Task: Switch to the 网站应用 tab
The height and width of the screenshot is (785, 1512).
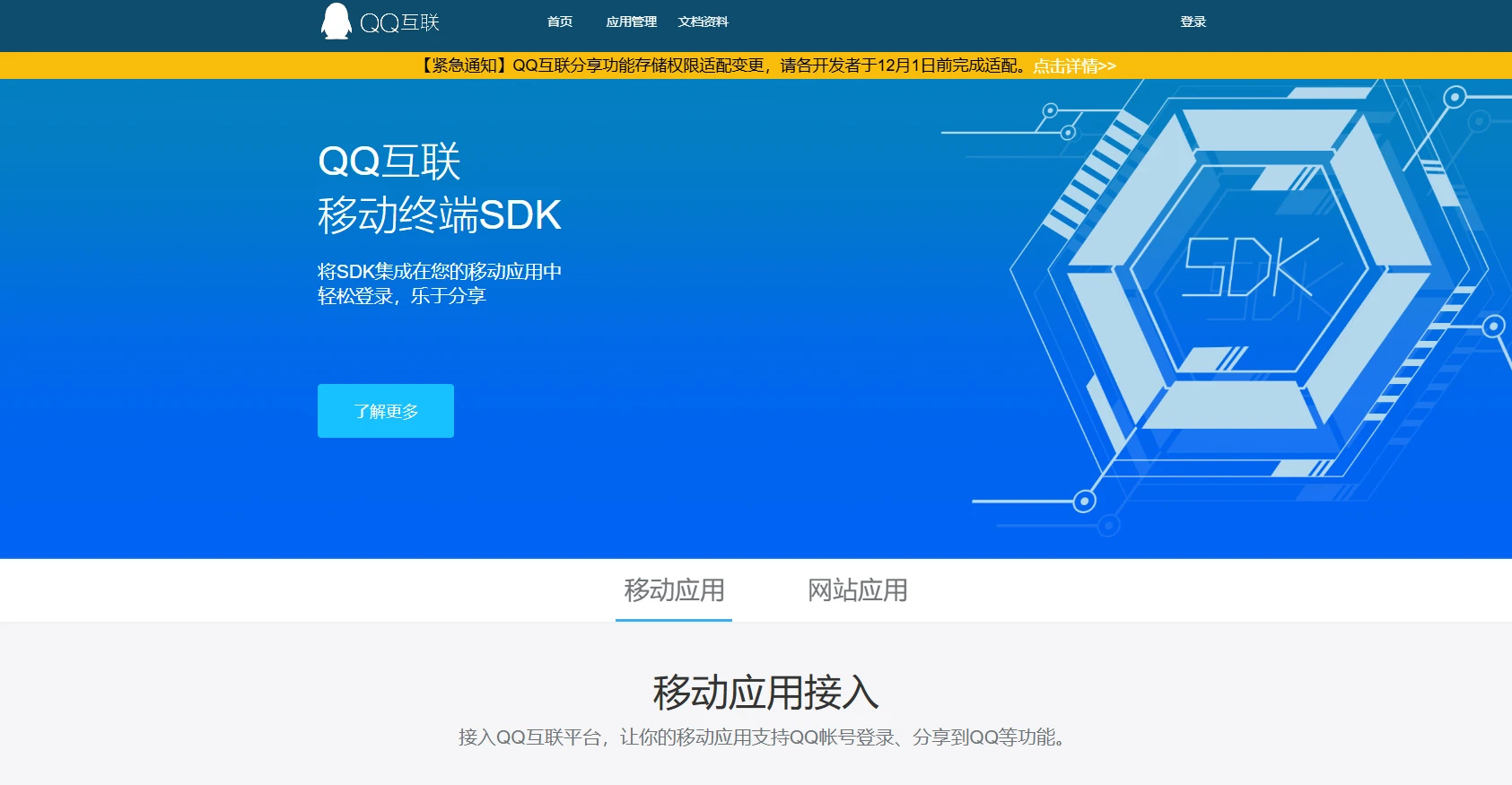Action: tap(857, 590)
